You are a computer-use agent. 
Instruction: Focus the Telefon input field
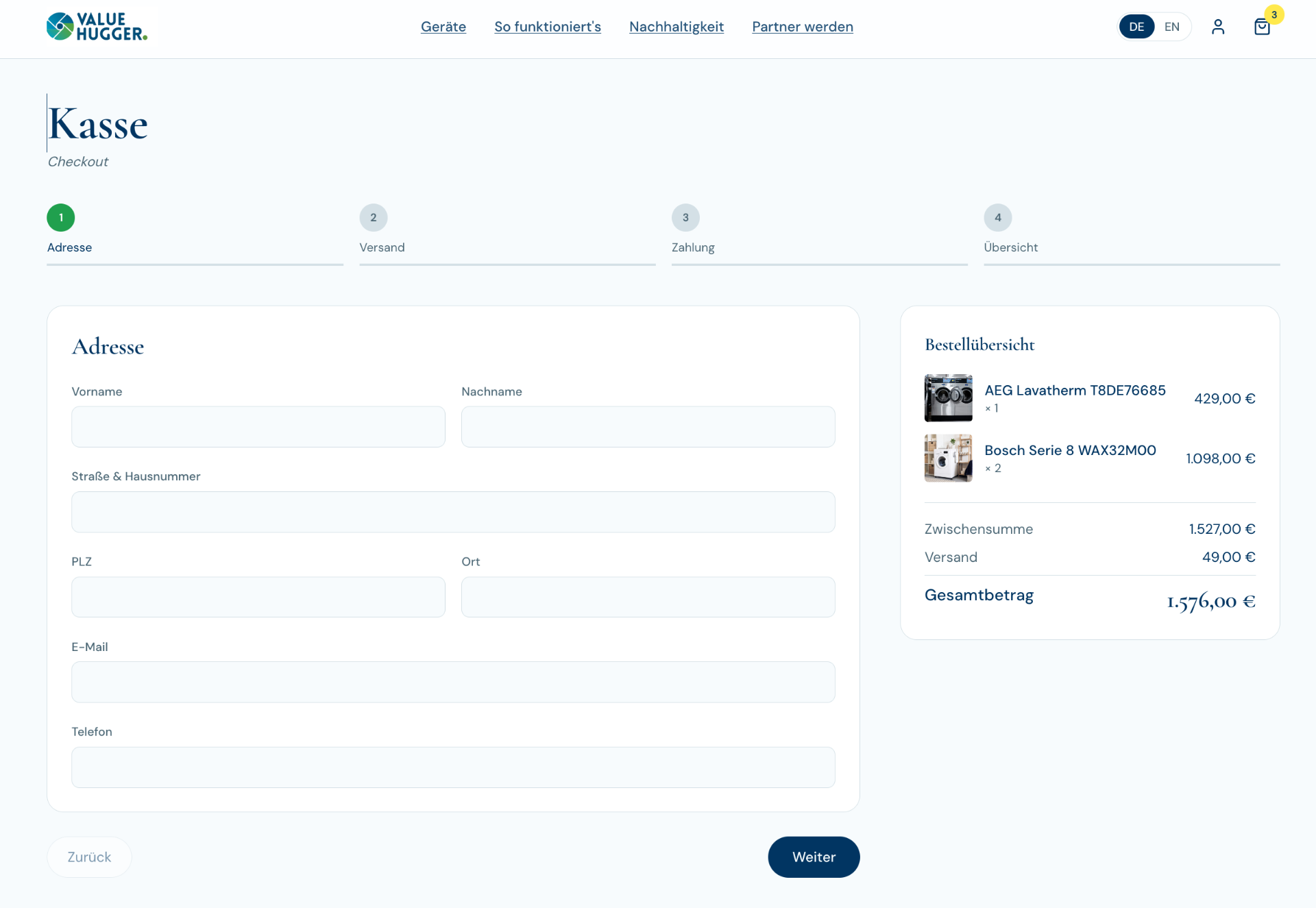[x=453, y=768]
